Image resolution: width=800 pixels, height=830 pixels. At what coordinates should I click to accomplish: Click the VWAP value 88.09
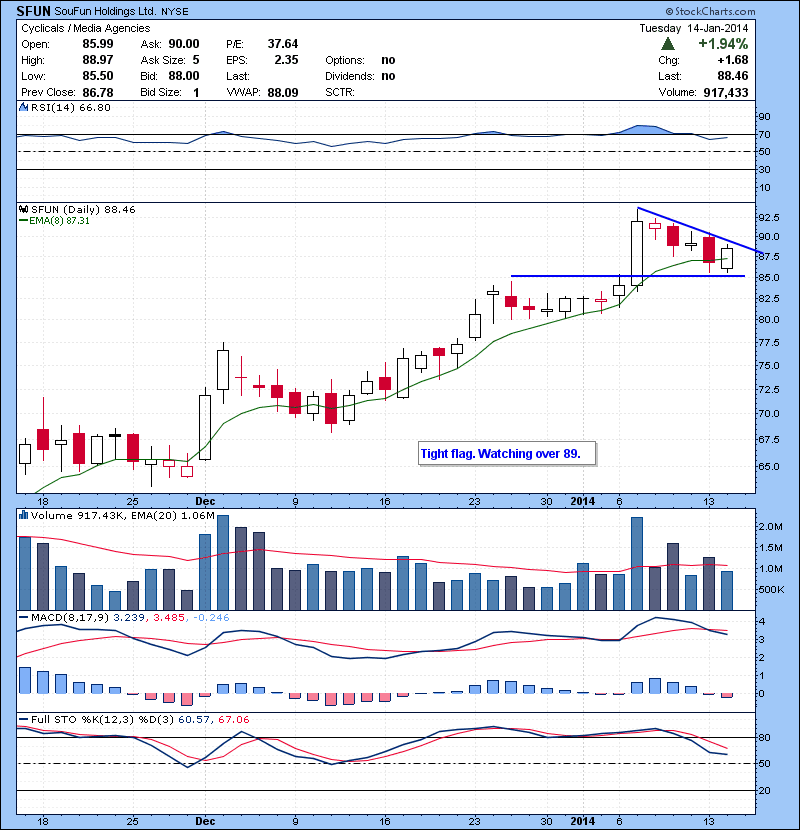point(283,93)
